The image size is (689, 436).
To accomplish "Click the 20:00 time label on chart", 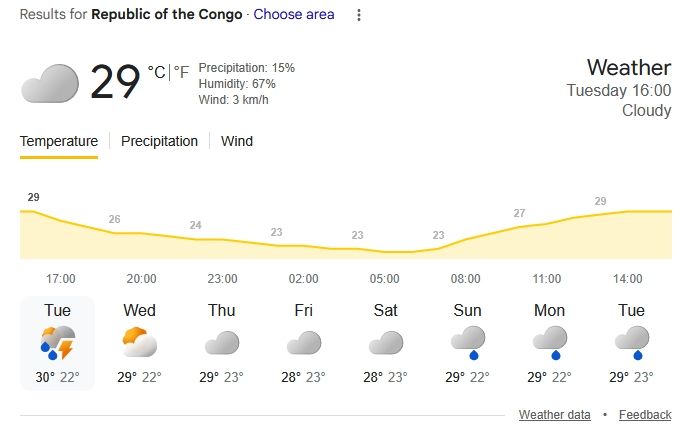I will pos(141,278).
